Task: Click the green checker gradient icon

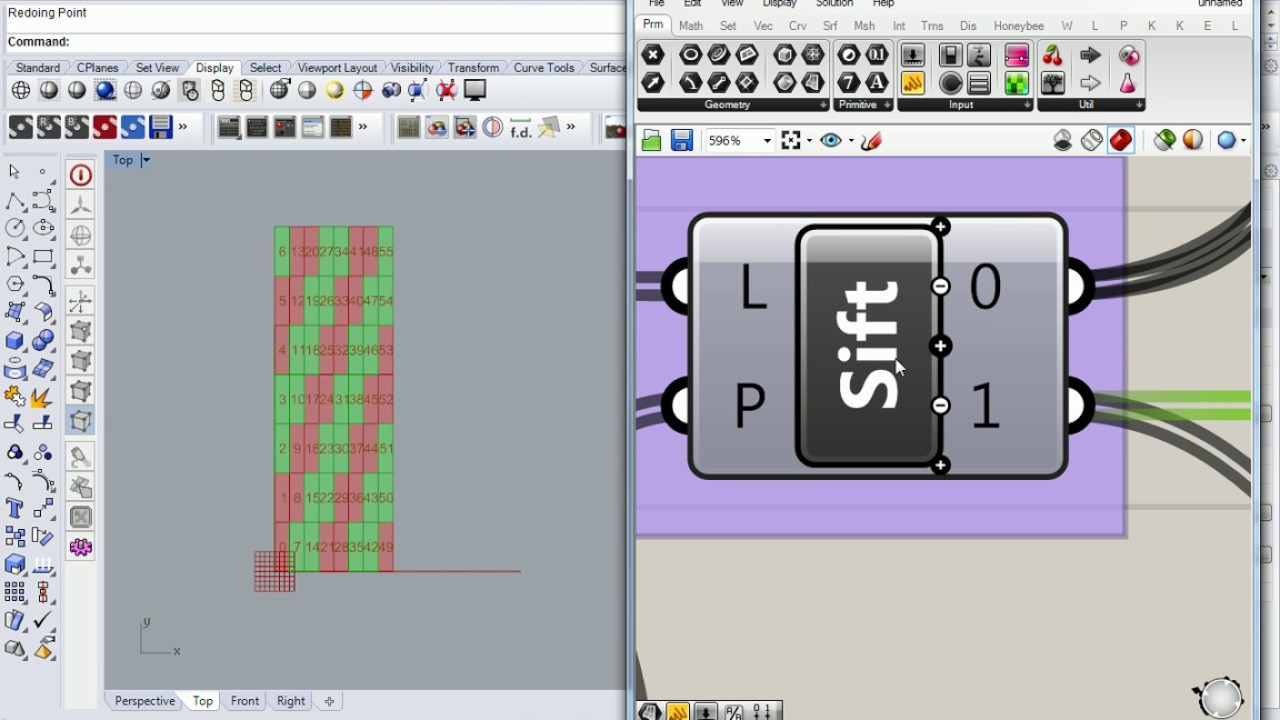Action: [x=1017, y=83]
